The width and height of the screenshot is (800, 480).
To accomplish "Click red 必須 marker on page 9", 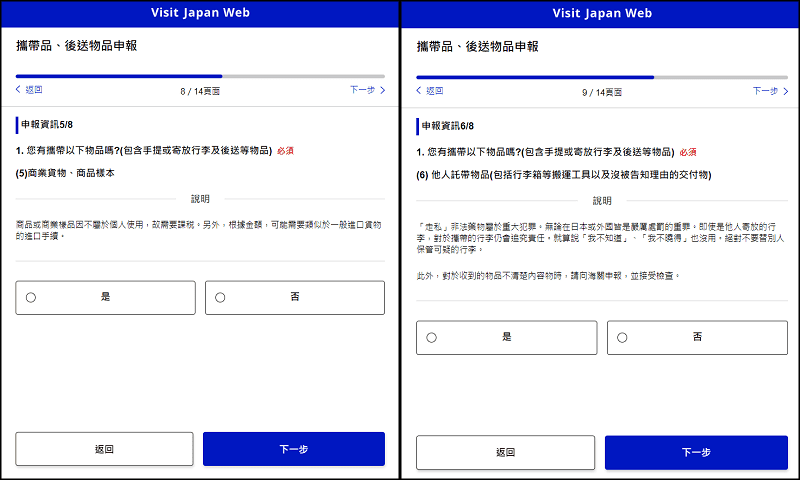I will [688, 153].
